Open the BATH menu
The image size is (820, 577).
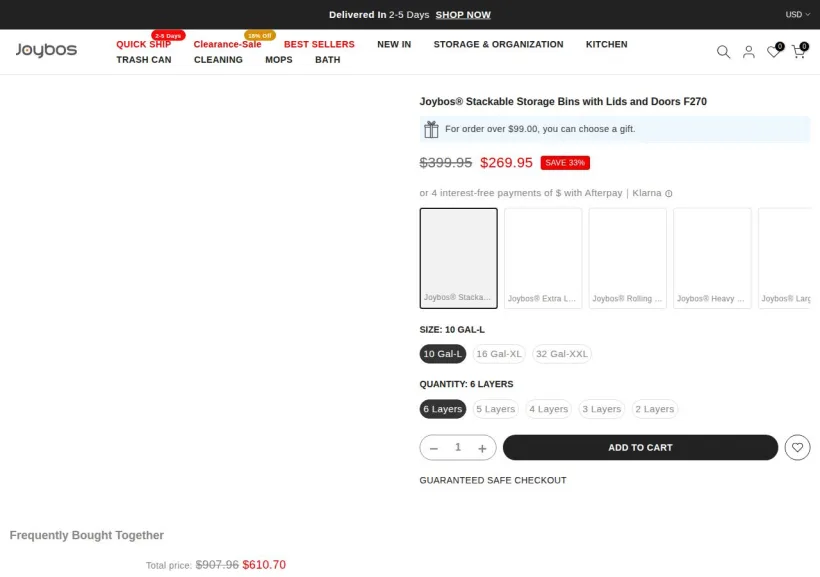pos(327,60)
